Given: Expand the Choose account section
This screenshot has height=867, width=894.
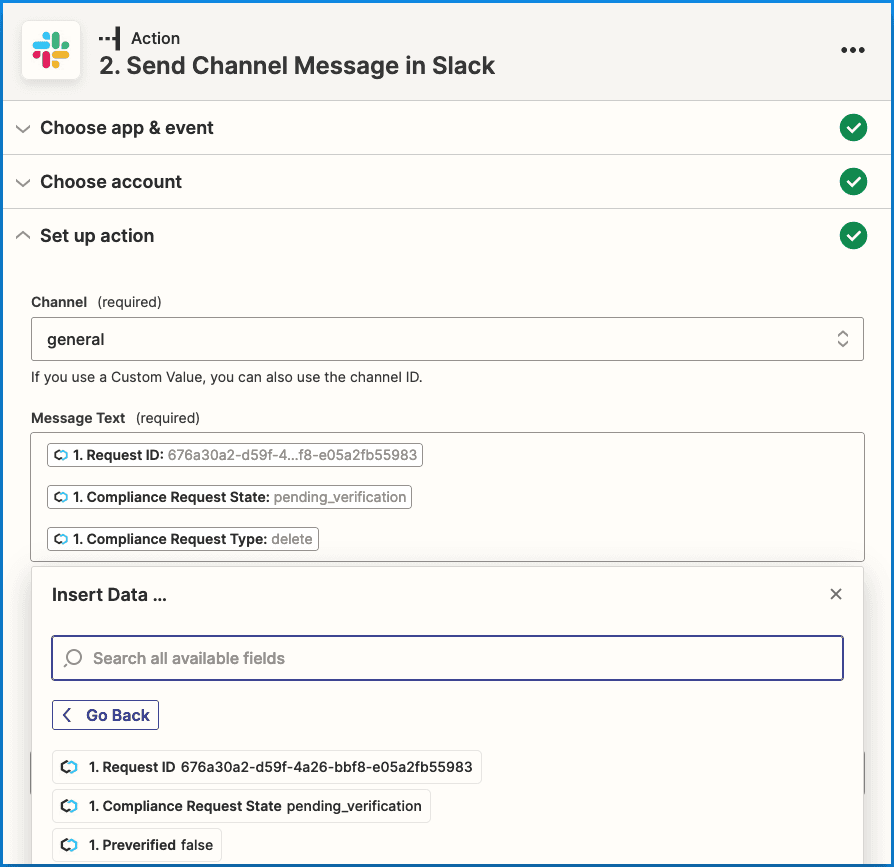Looking at the screenshot, I should pyautogui.click(x=110, y=182).
